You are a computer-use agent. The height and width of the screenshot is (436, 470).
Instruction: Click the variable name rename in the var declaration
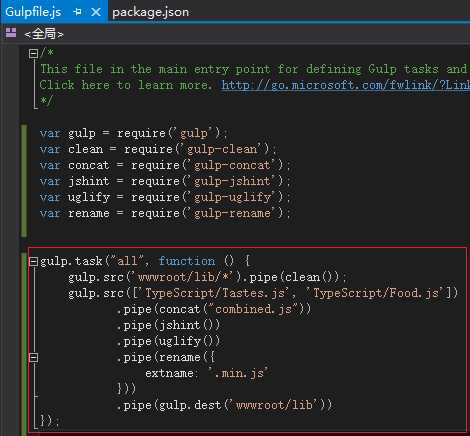(89, 213)
